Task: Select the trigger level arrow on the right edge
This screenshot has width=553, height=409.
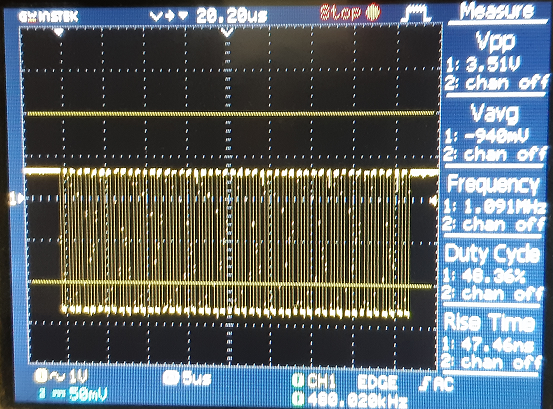Action: tap(433, 201)
